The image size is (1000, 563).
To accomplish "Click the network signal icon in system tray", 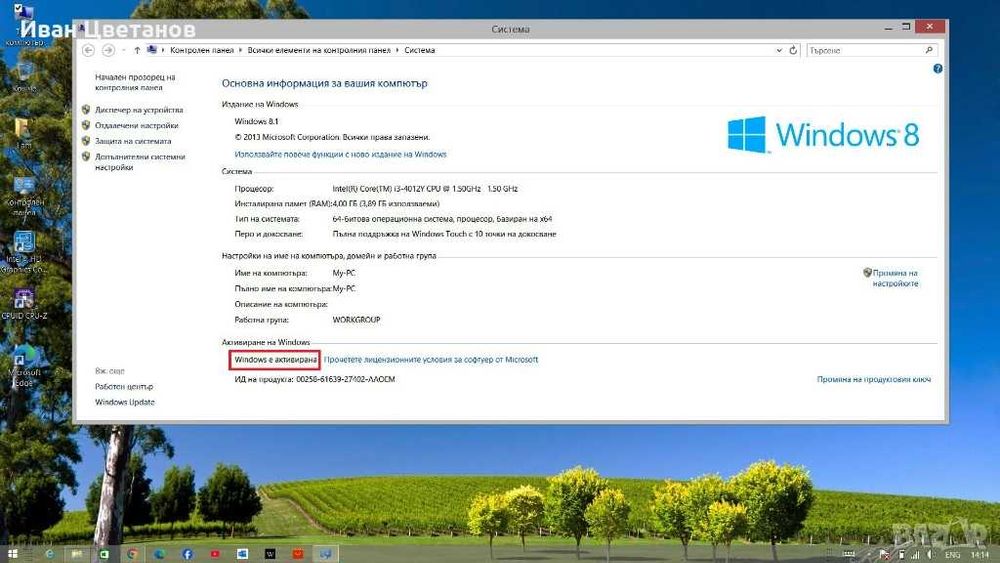I will point(915,555).
